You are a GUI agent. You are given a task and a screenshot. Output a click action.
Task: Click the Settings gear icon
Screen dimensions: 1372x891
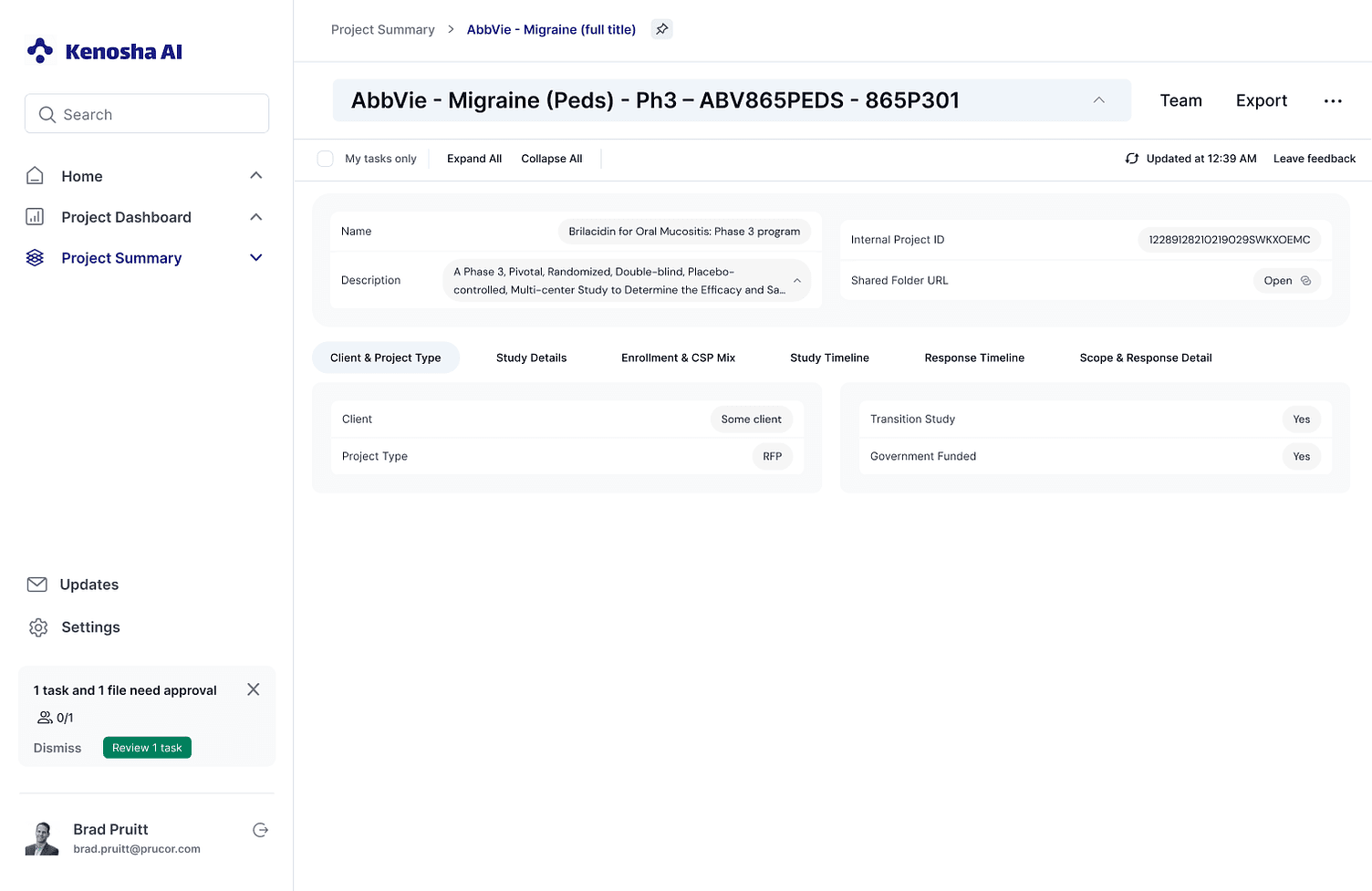click(38, 627)
